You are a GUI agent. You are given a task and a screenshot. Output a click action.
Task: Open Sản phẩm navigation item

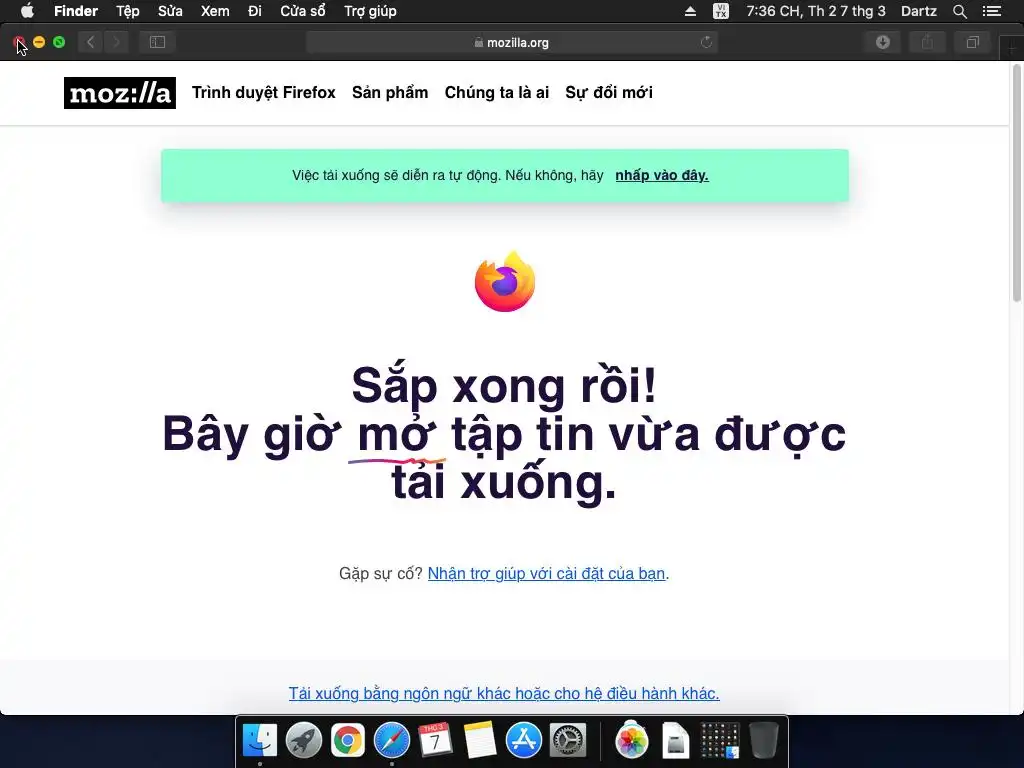click(x=390, y=93)
